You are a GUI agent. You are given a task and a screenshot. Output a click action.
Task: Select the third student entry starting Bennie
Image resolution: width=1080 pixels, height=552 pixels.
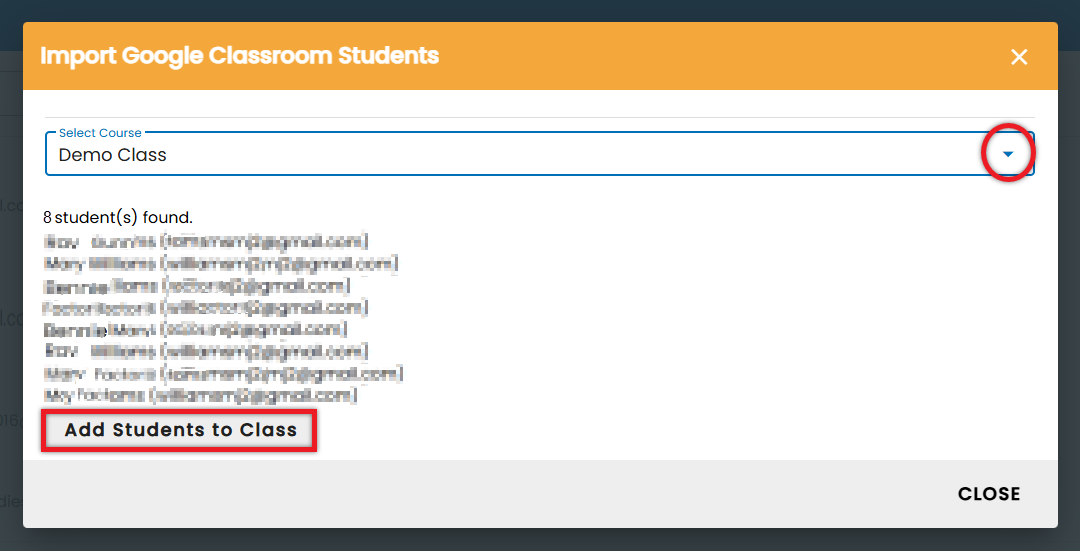(196, 285)
